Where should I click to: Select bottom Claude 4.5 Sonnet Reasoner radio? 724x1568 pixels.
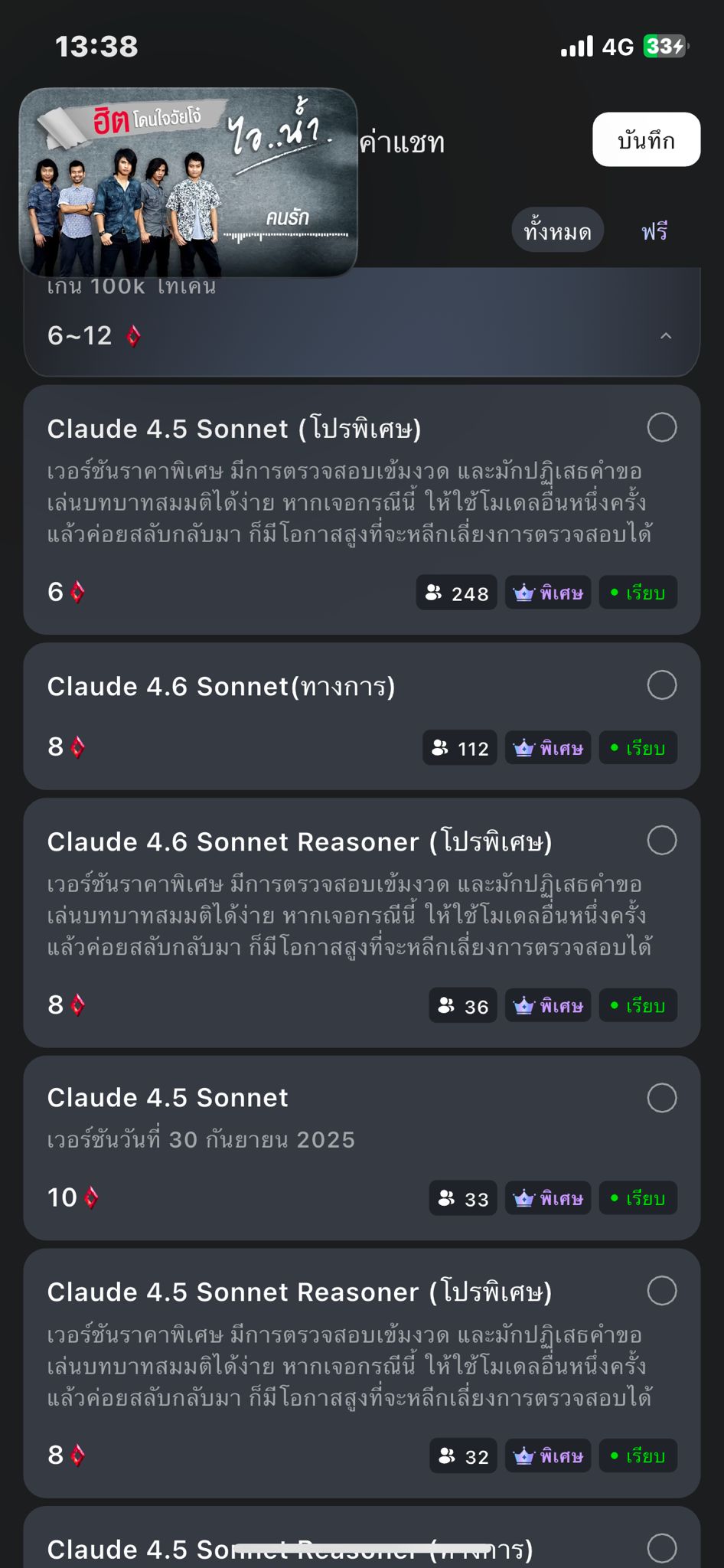point(662,1548)
